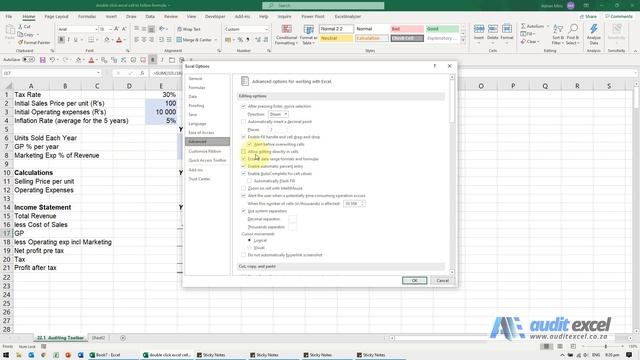Viewport: 640px width, 360px height.
Task: Click the increase font size icon
Action: tap(117, 29)
